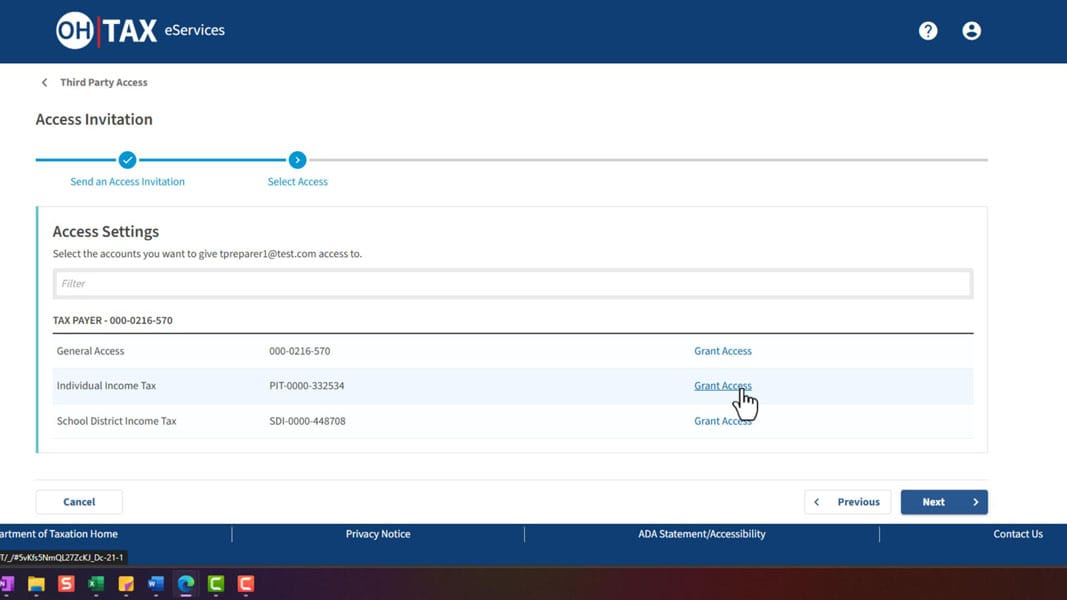Grant access for School District Income Tax
The image size is (1067, 600).
tap(723, 421)
